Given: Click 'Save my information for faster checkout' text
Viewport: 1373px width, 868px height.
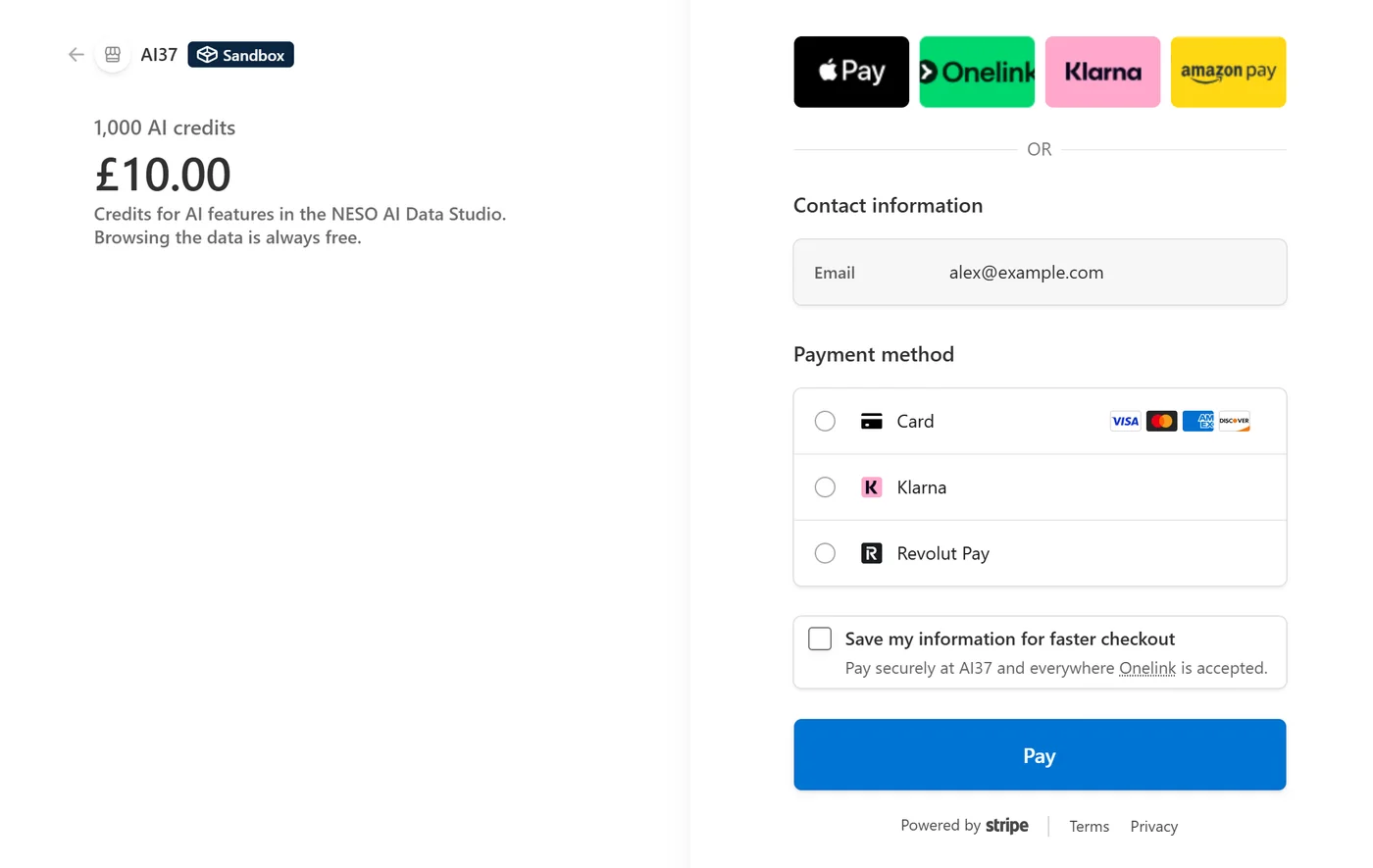Looking at the screenshot, I should click(1009, 638).
